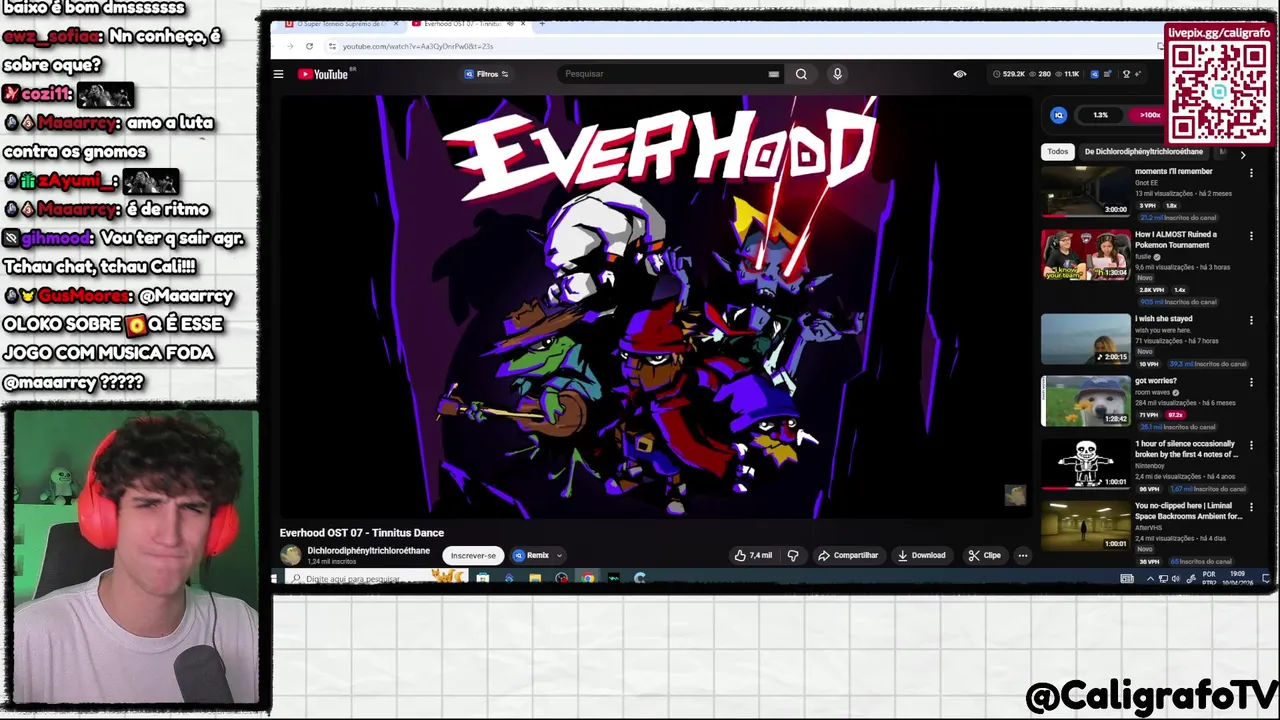The image size is (1280, 720).
Task: Show more chips with right chevron
Action: point(1243,154)
